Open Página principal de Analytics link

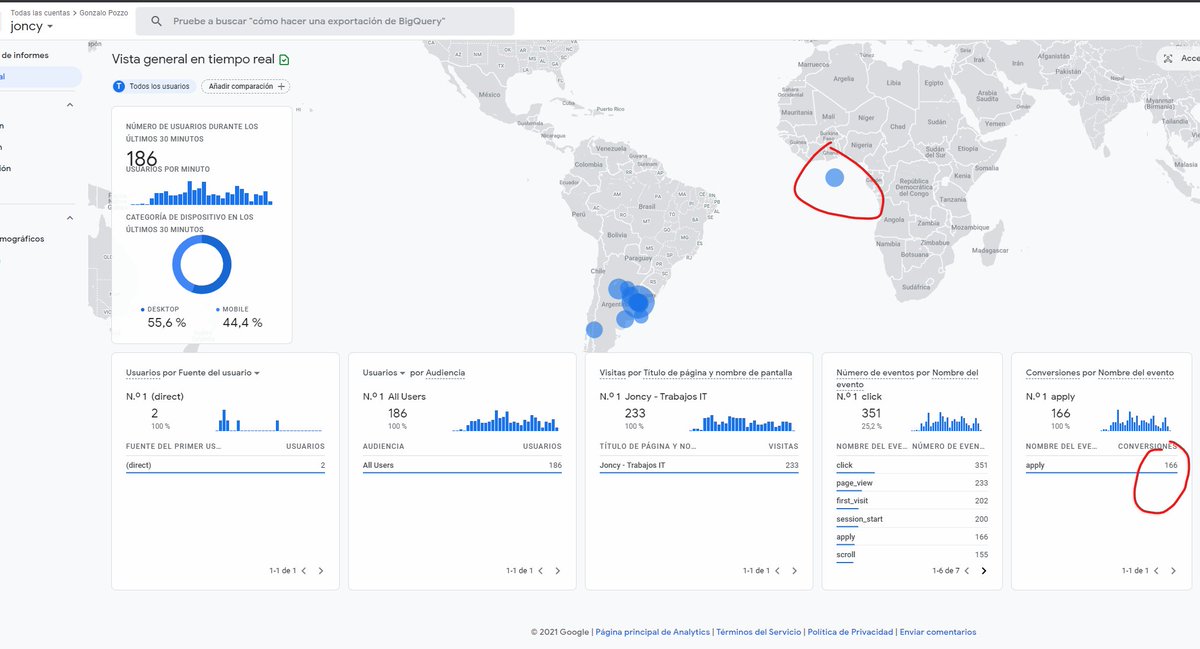[x=652, y=632]
